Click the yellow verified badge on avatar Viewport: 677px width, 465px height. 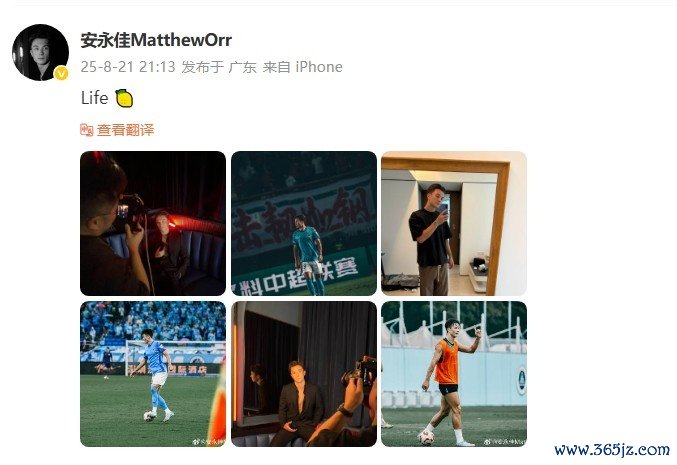point(61,74)
